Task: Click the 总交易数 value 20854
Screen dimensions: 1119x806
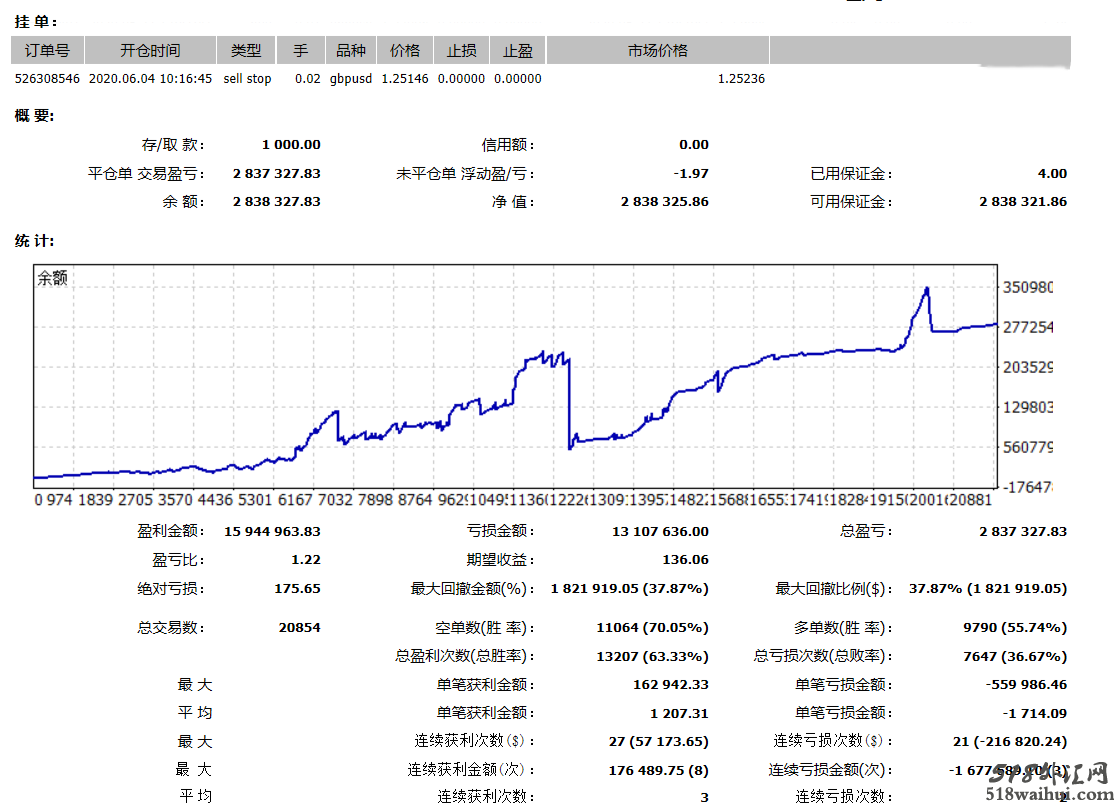Action: click(x=299, y=628)
